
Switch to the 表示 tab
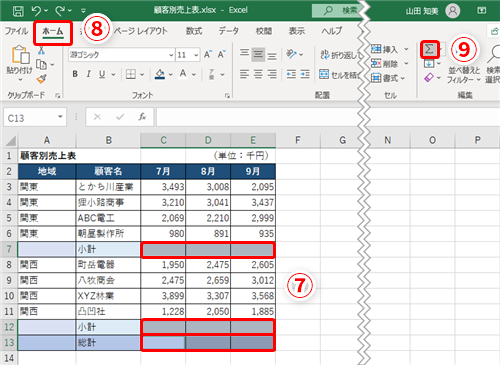point(297,31)
